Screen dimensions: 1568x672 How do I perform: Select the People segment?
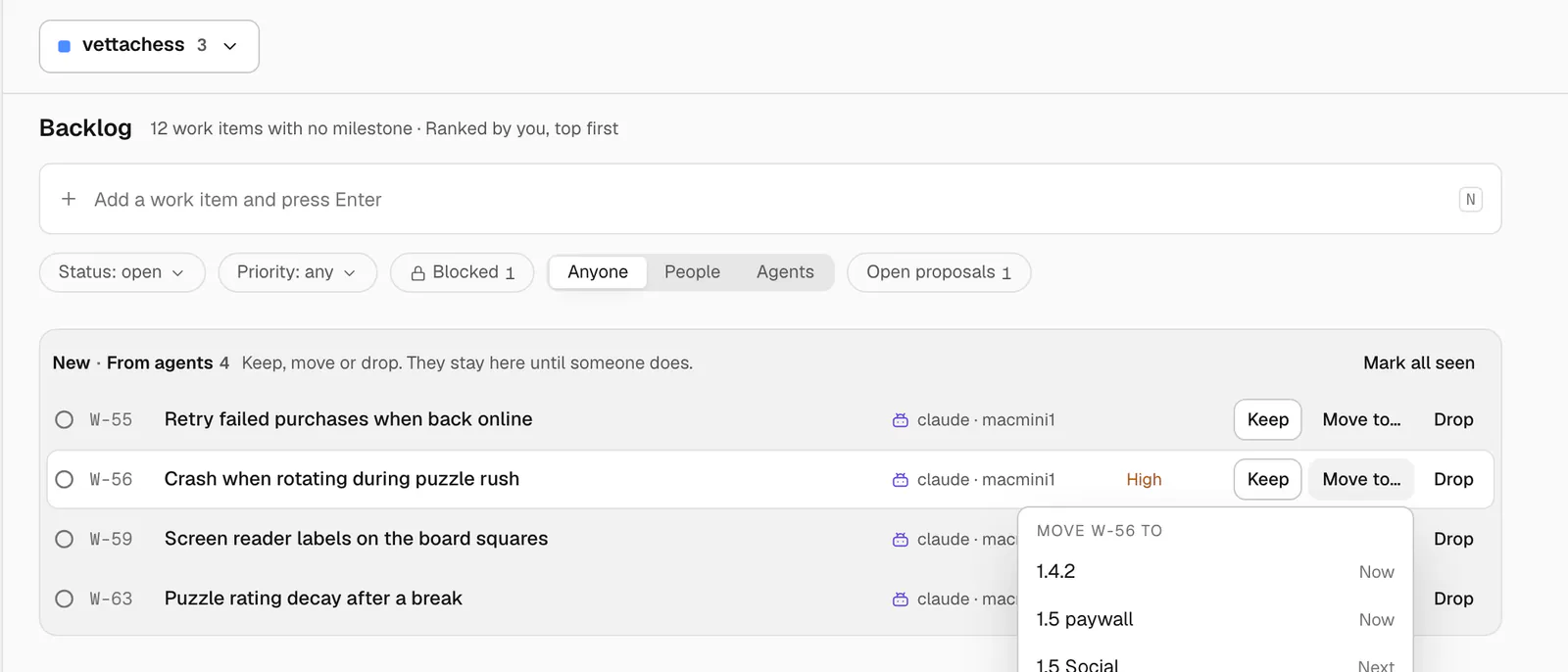pos(692,272)
